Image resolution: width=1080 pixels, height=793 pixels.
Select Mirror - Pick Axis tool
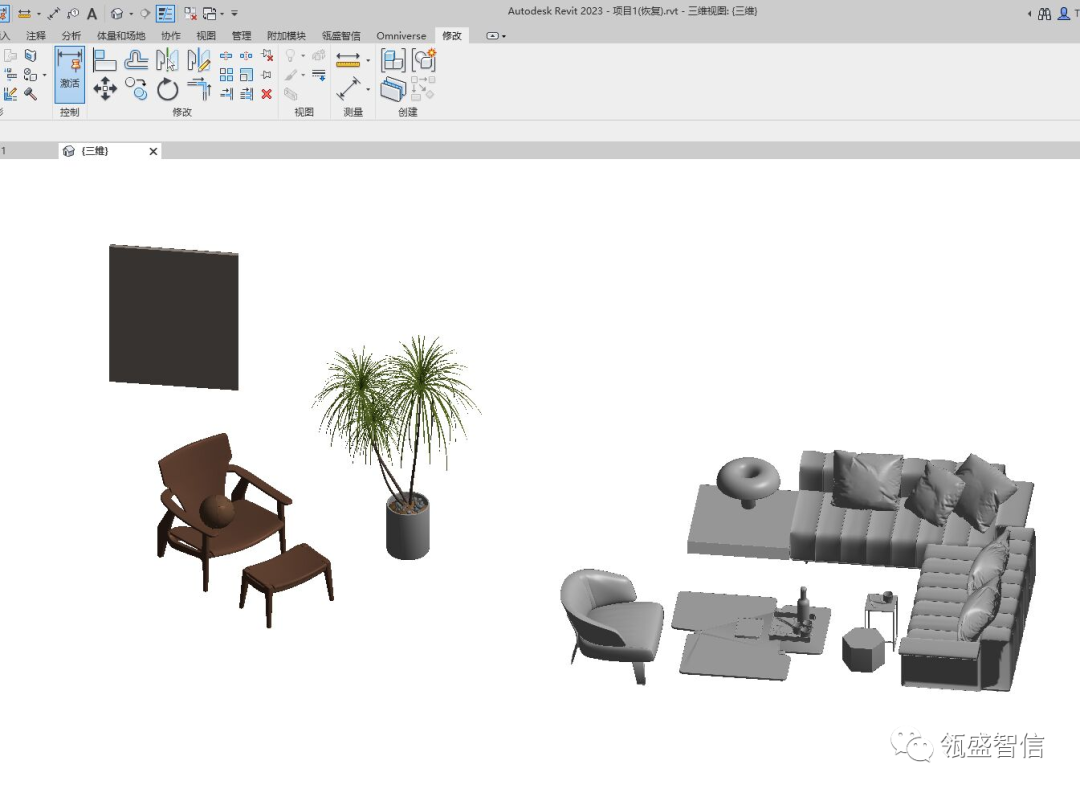click(x=167, y=61)
